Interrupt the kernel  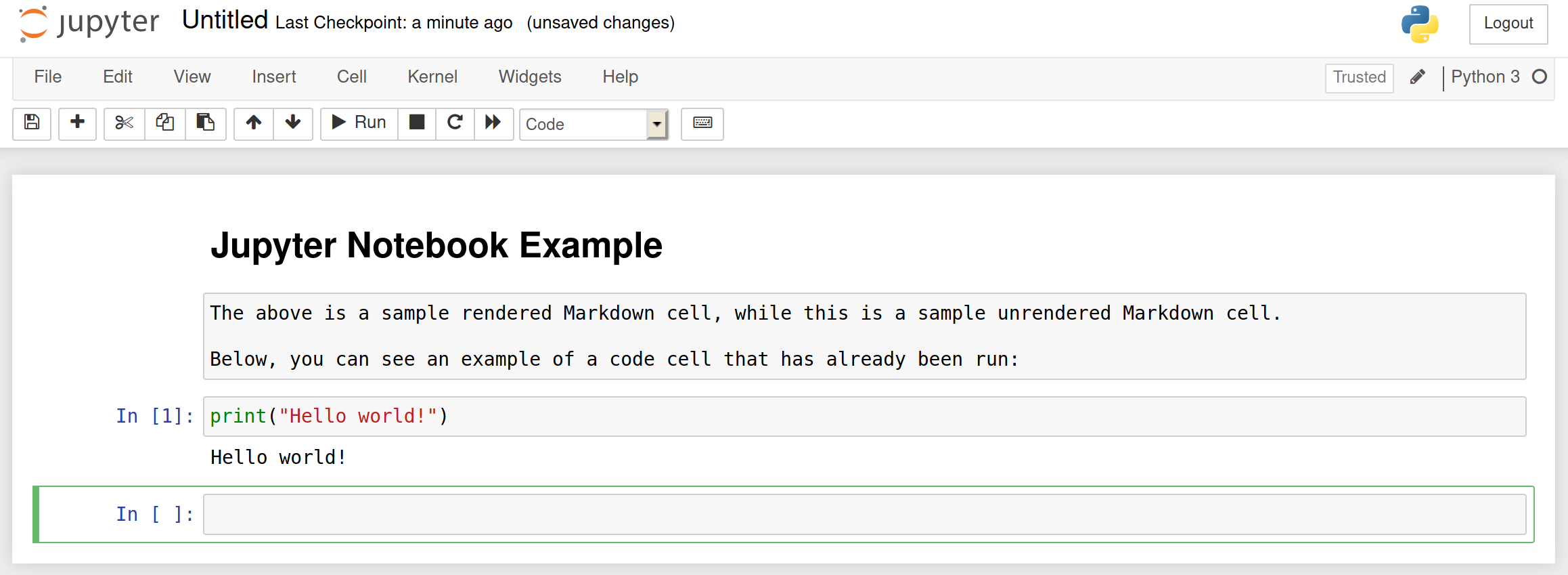pos(416,124)
